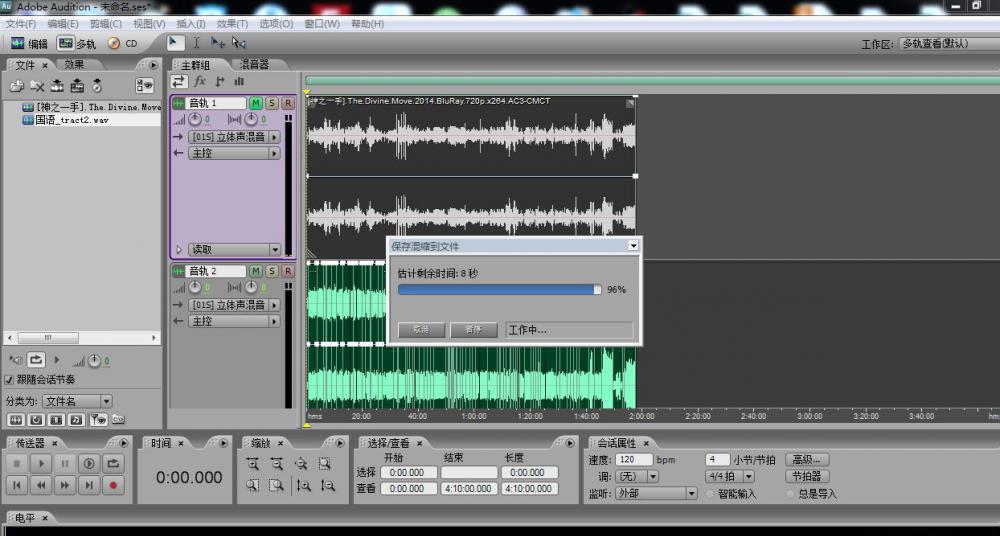Image resolution: width=1000 pixels, height=536 pixels.
Task: Click the zoom out horizontally icon
Action: coord(277,464)
